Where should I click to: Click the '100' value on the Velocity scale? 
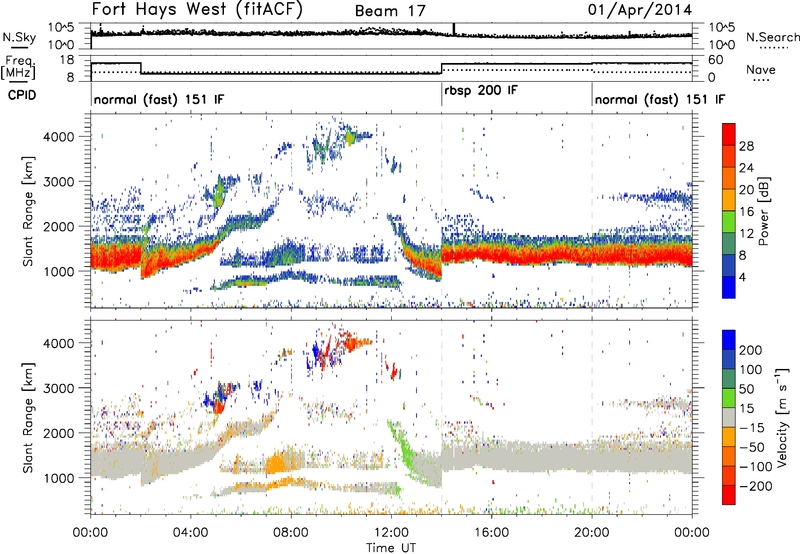(751, 370)
